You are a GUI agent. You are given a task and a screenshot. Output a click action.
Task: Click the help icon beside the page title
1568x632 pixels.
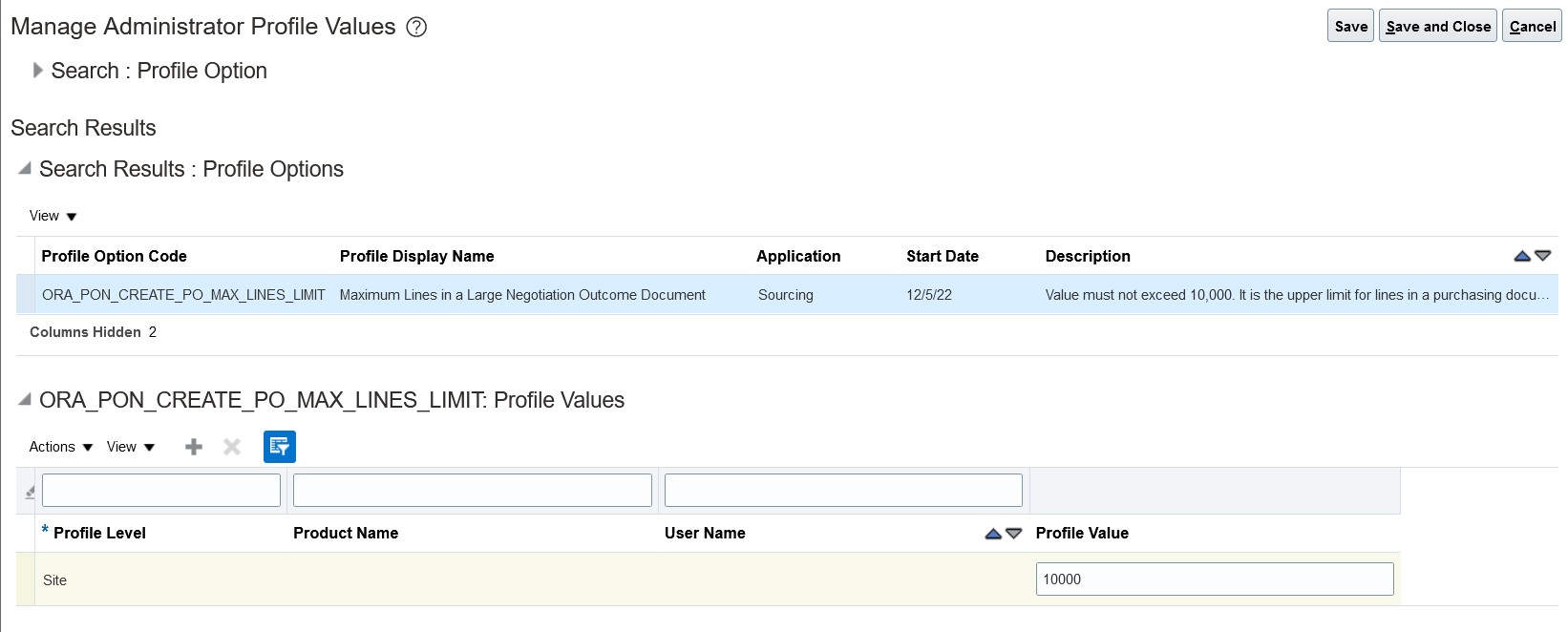416,27
